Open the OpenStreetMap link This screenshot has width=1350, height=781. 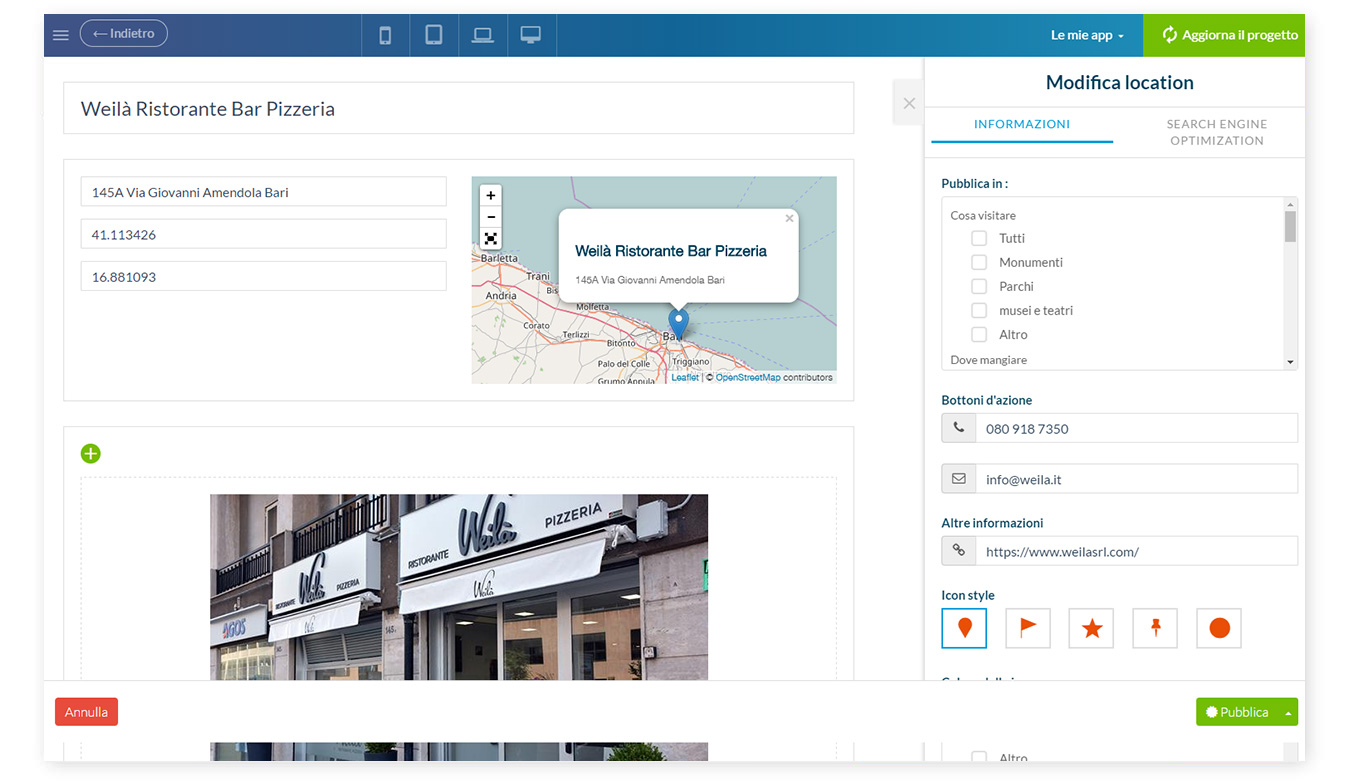click(x=748, y=377)
